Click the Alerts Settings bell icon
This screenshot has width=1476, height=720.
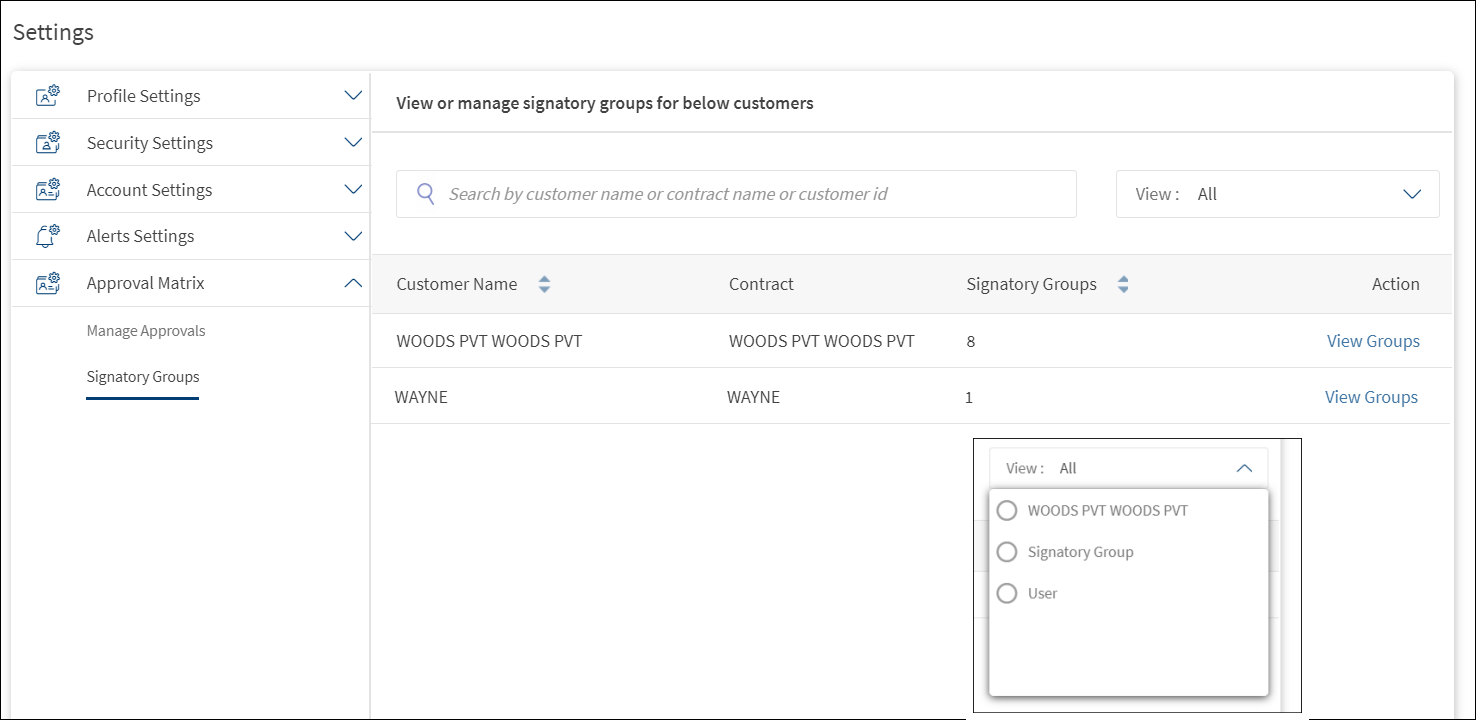pos(48,236)
